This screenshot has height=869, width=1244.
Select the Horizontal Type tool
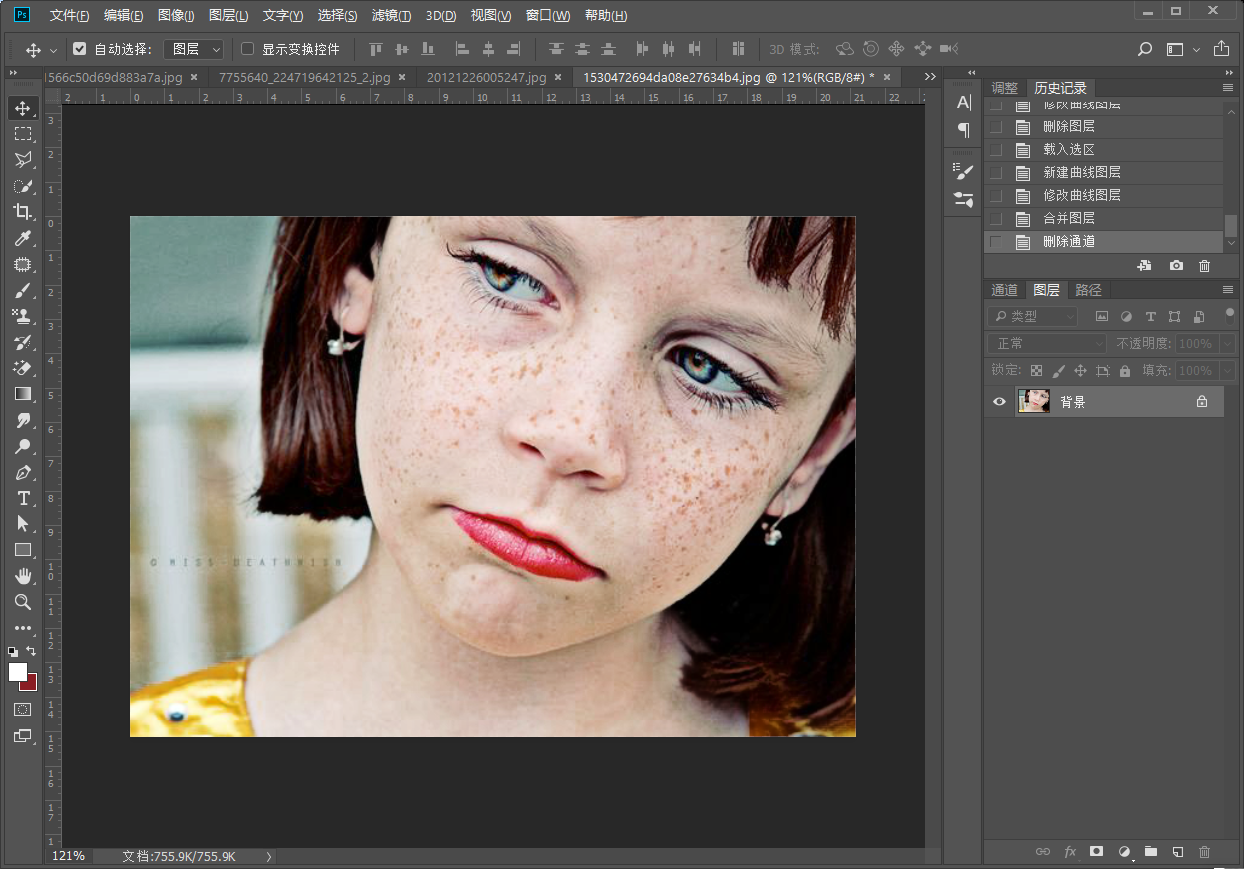click(x=22, y=498)
